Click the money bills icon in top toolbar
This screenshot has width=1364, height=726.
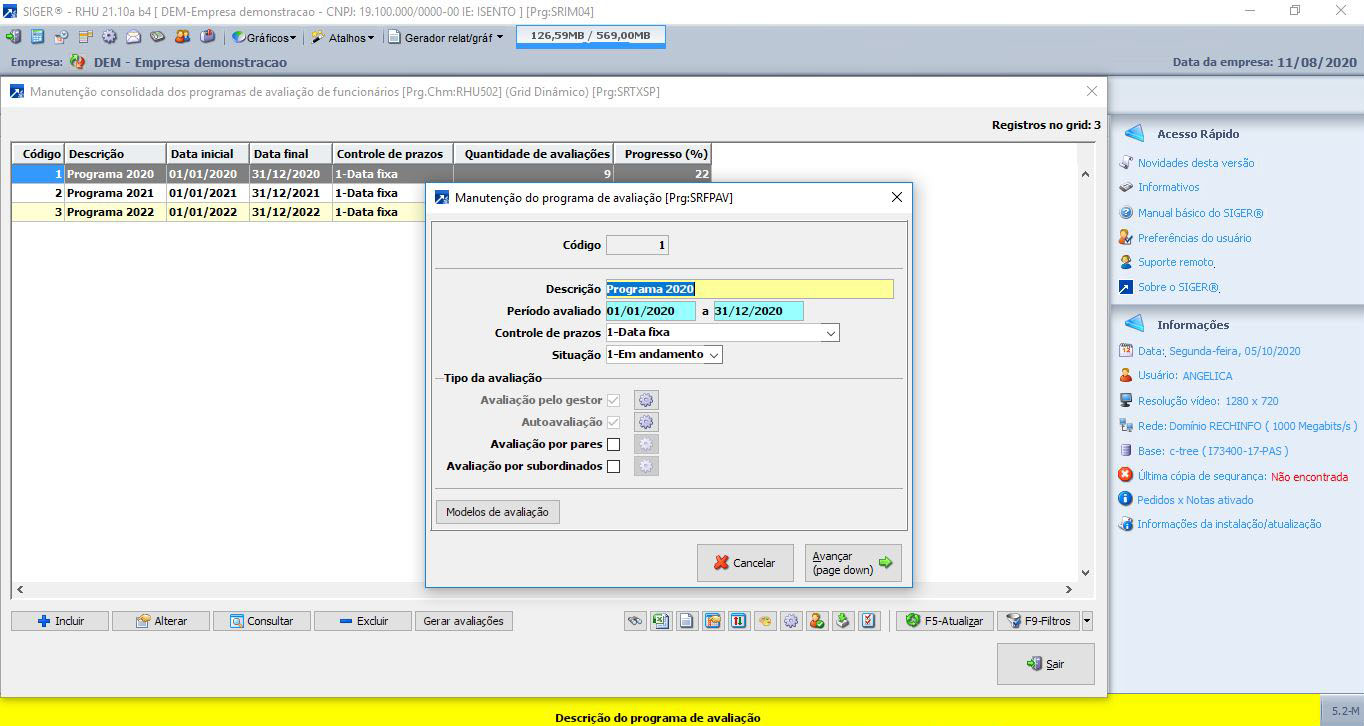click(x=157, y=37)
